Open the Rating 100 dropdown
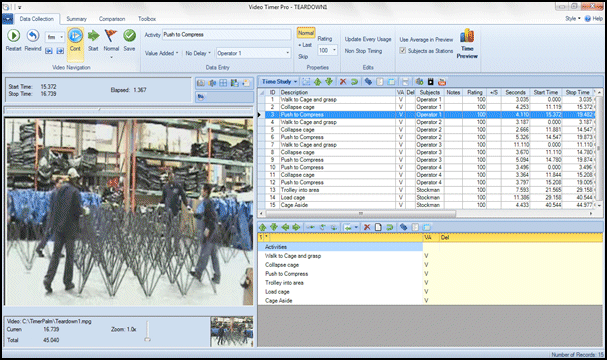The image size is (607, 360). 328,50
